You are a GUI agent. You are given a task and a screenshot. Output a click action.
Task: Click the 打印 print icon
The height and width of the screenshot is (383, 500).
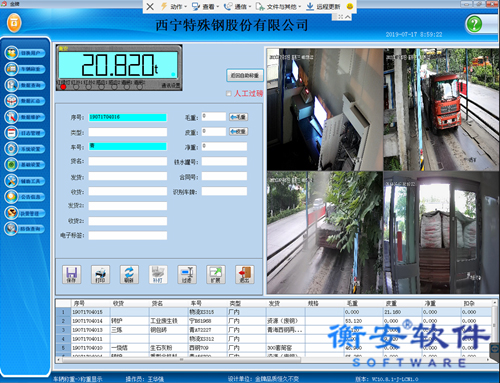[x=100, y=275]
